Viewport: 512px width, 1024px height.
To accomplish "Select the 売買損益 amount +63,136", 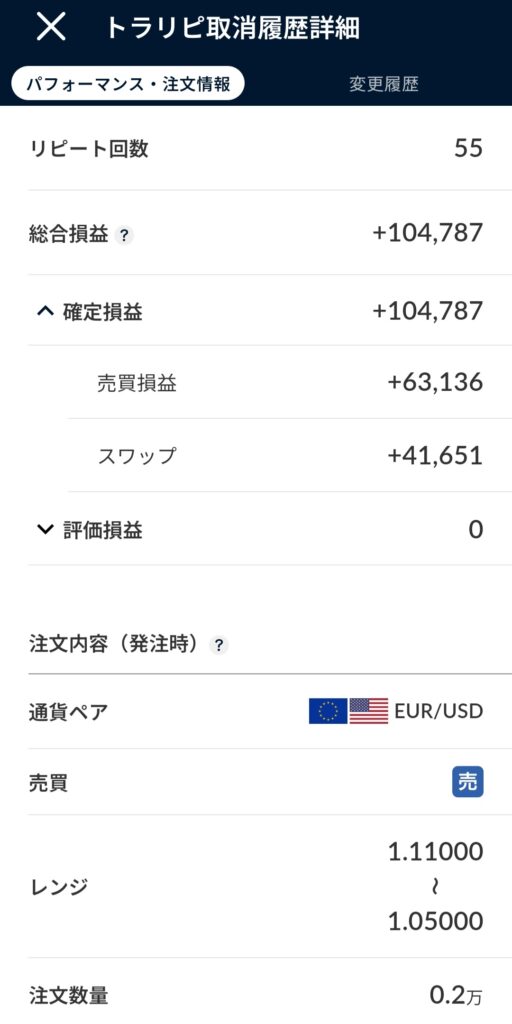I will pos(436,382).
